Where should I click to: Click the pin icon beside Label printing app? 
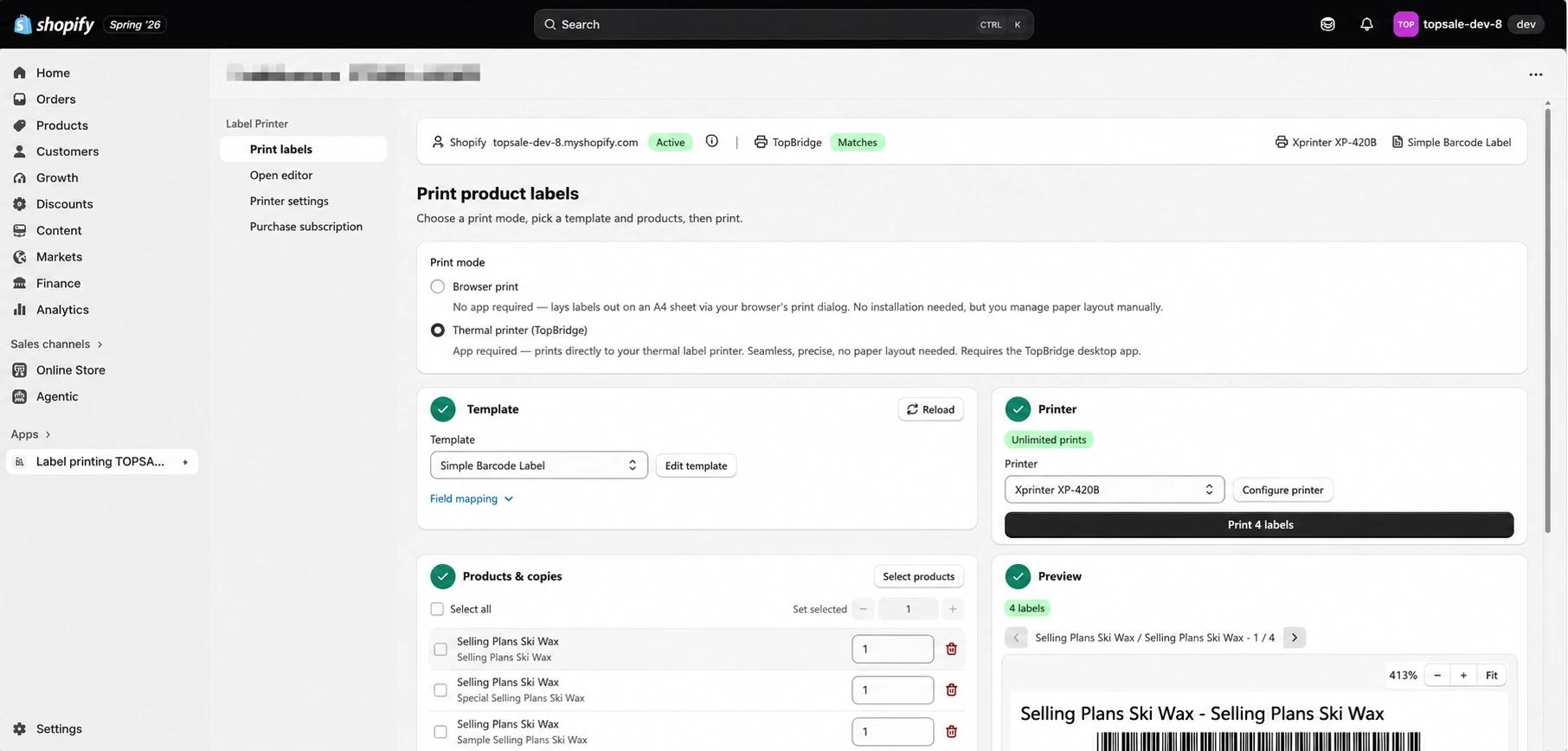[x=185, y=462]
